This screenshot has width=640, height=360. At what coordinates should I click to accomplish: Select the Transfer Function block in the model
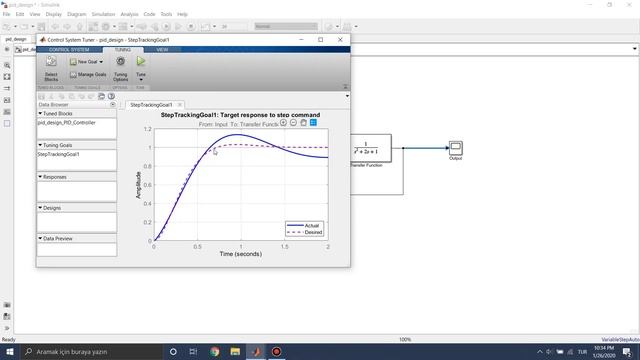[371, 148]
